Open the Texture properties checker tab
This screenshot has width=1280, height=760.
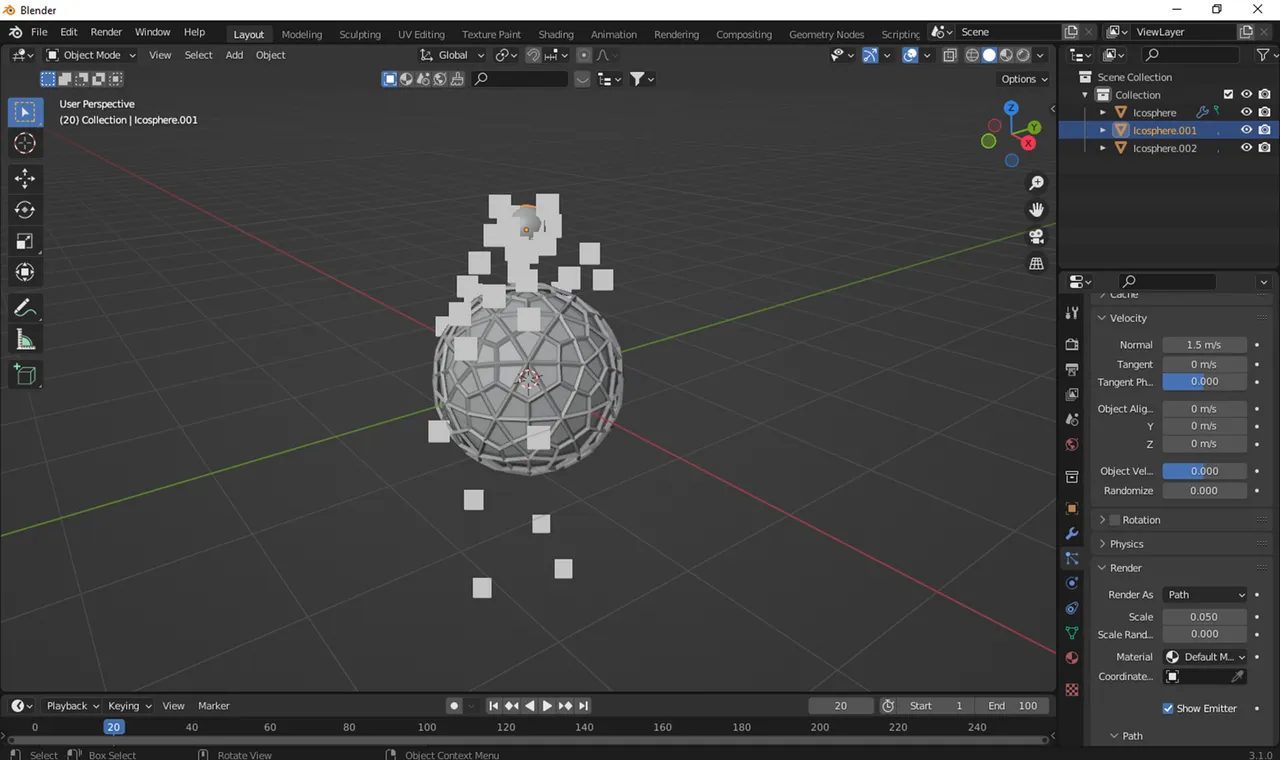click(x=1072, y=690)
